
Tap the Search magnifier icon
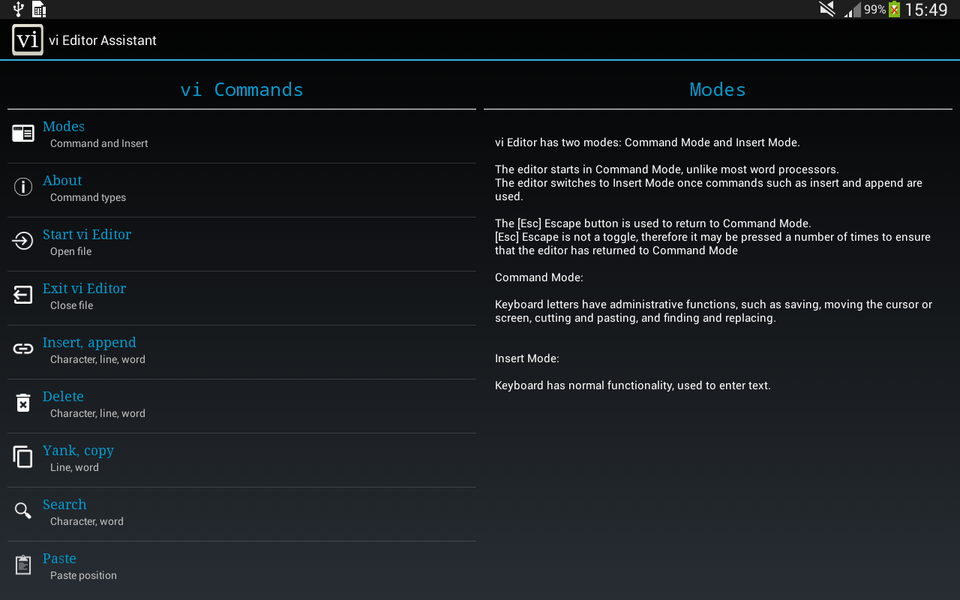[23, 511]
